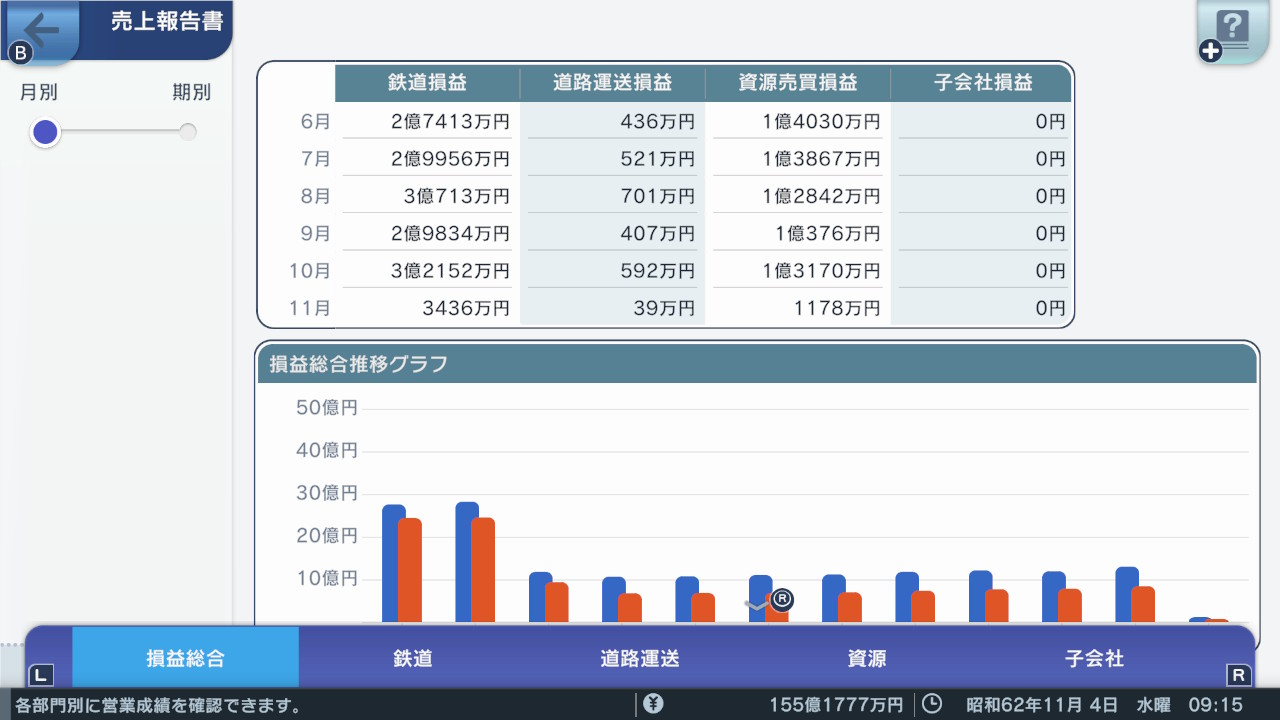Switch slider to 期別 position
Viewport: 1280px width, 720px height.
point(188,132)
